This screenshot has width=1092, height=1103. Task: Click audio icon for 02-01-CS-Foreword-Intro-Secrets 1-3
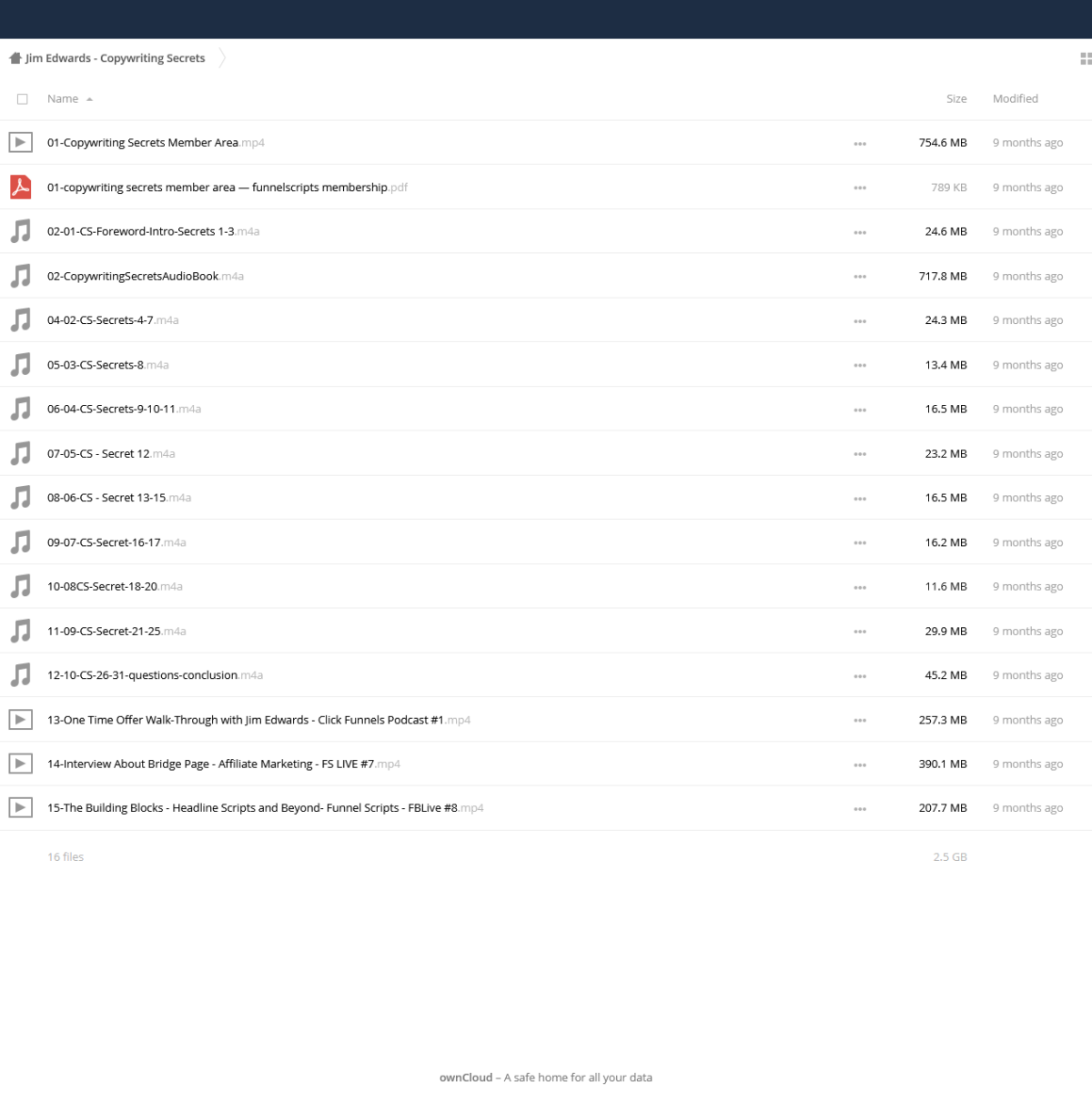21,231
